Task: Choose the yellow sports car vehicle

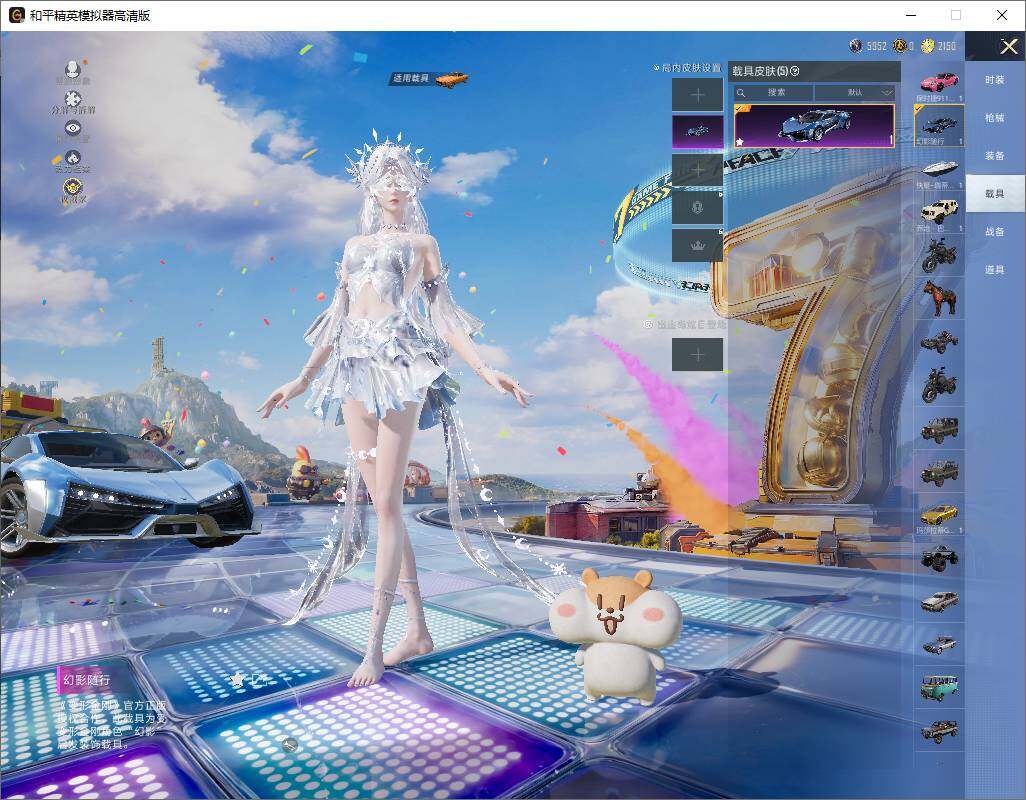Action: click(x=939, y=514)
